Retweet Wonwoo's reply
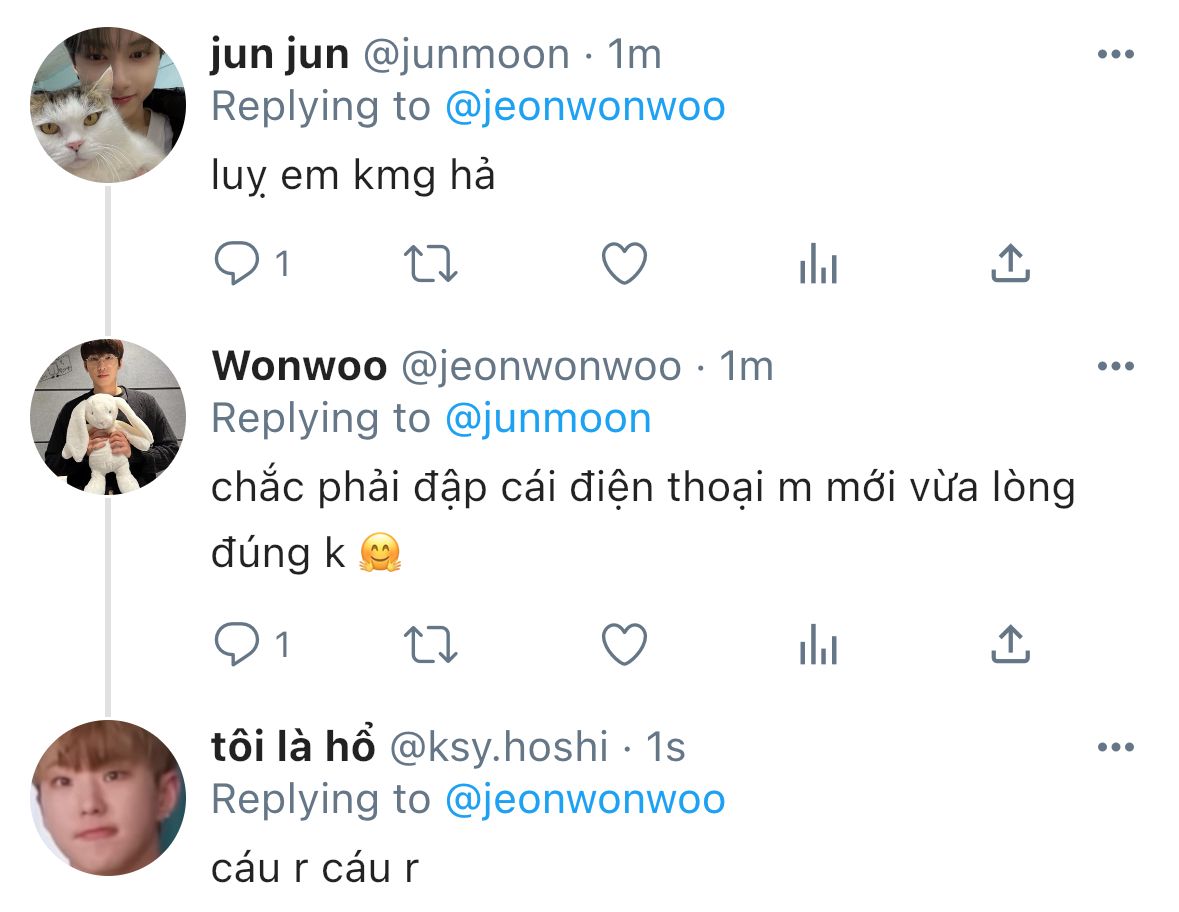This screenshot has height=912, width=1179. point(430,645)
